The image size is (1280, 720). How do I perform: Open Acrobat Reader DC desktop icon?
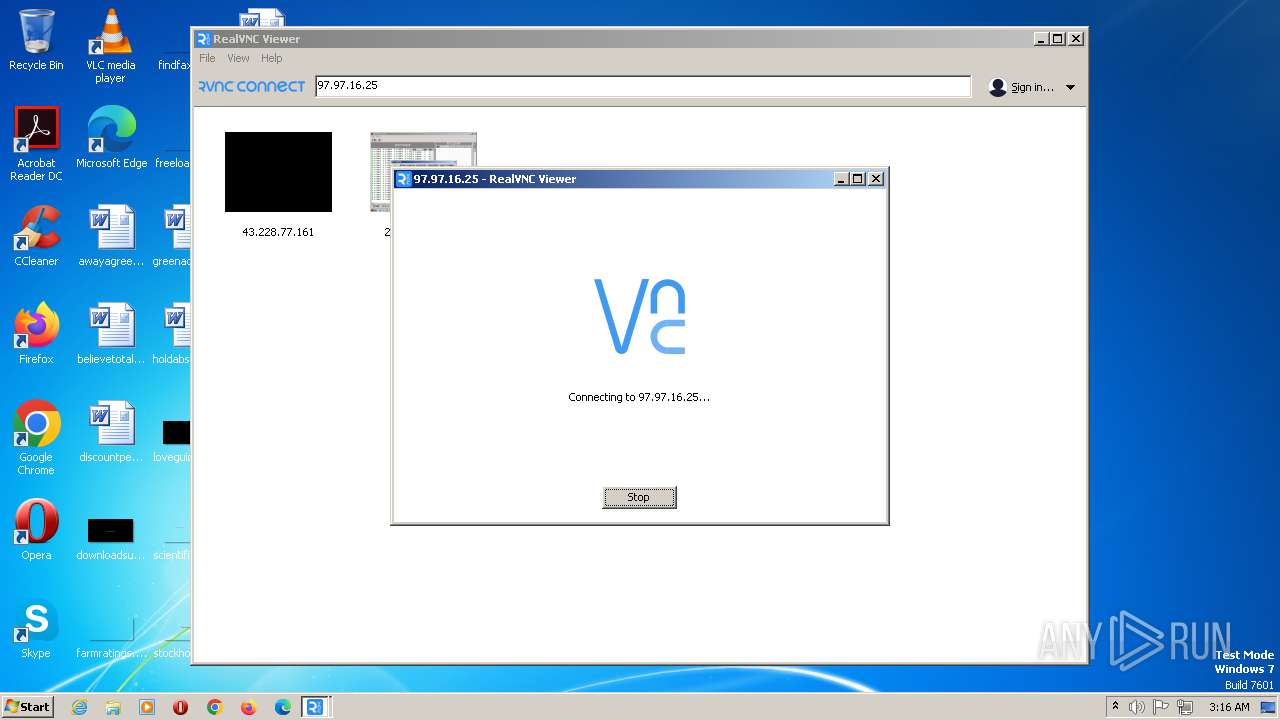[x=36, y=144]
